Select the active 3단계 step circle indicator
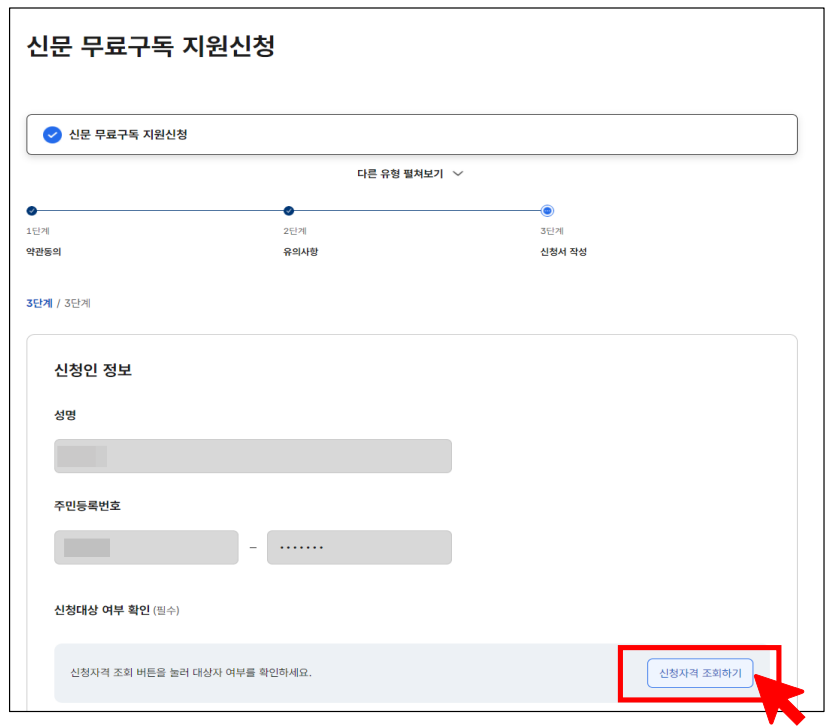833x726 pixels. 547,211
